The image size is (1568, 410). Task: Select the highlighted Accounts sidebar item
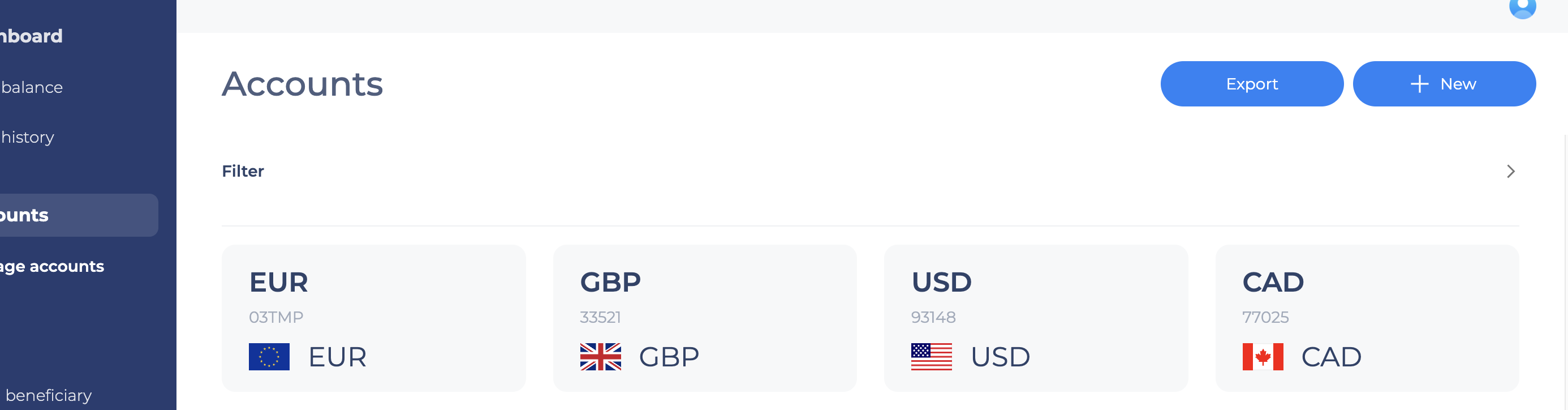click(x=79, y=215)
